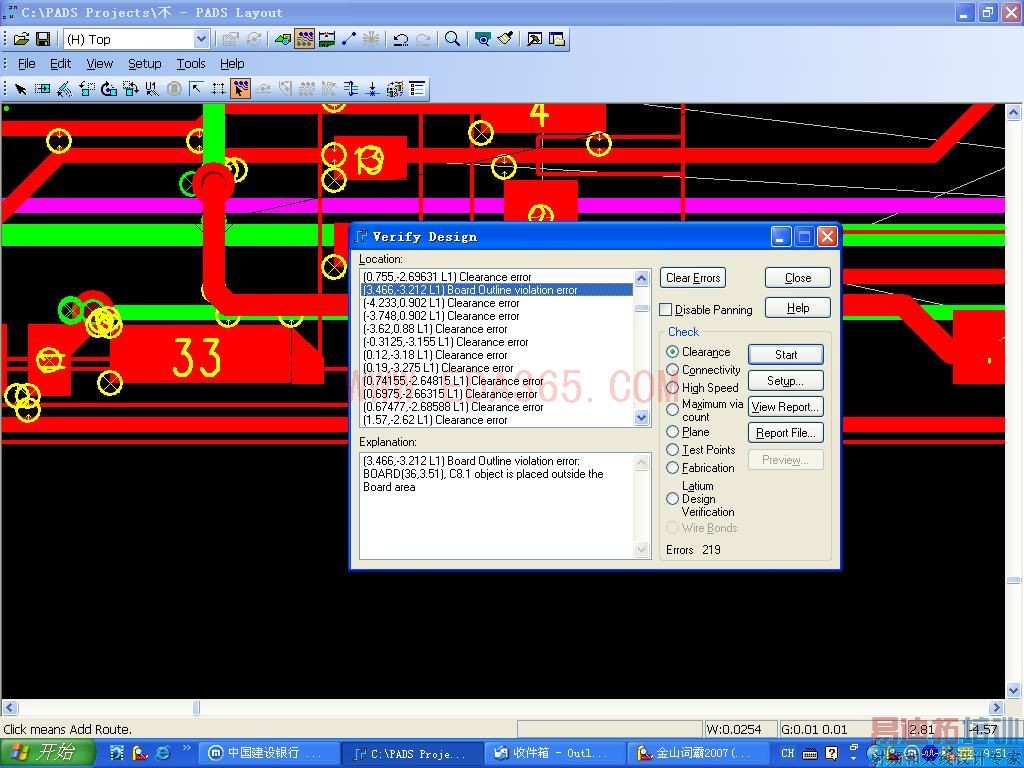Click the Open file folder icon
The image size is (1024, 768).
21,39
